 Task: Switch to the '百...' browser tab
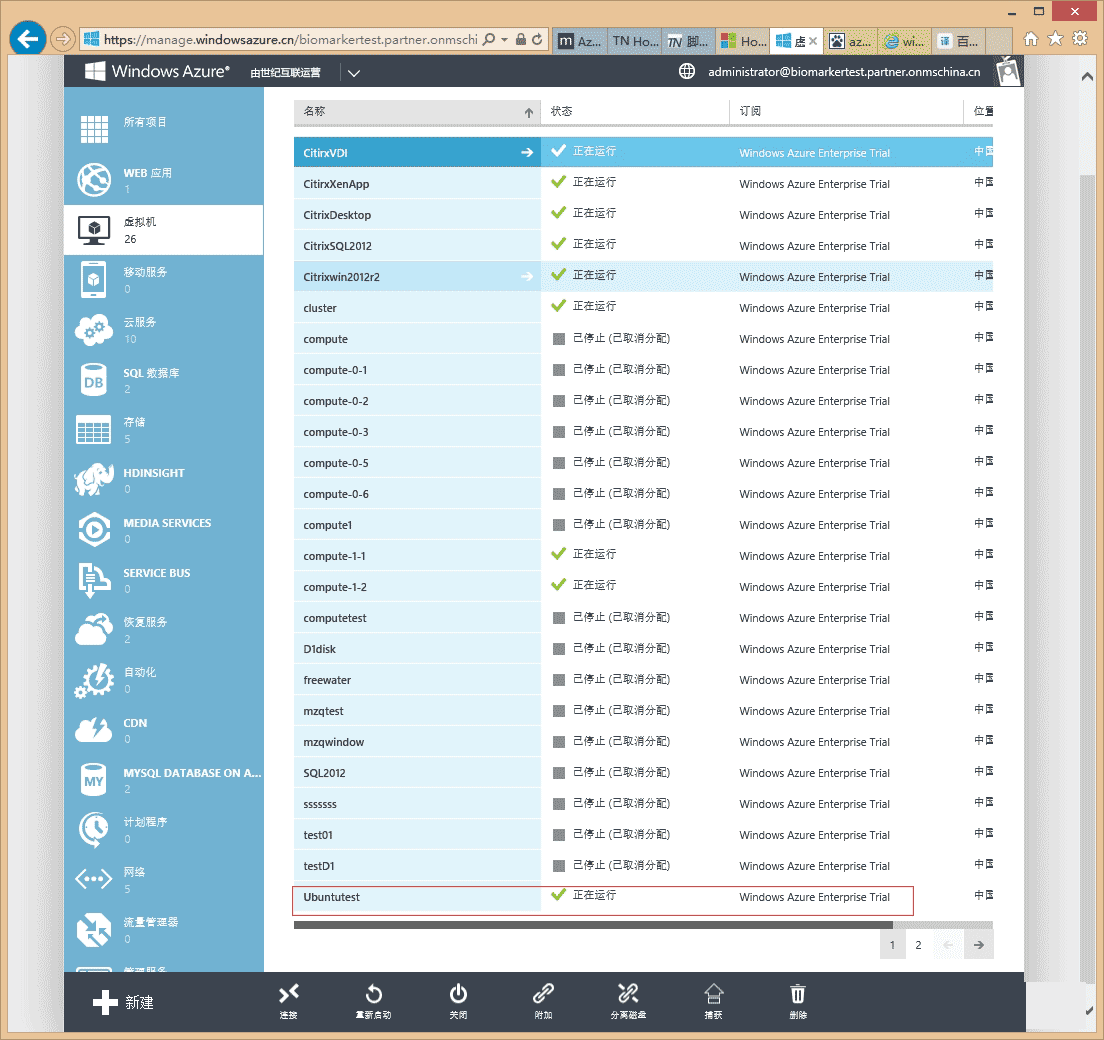[x=960, y=42]
